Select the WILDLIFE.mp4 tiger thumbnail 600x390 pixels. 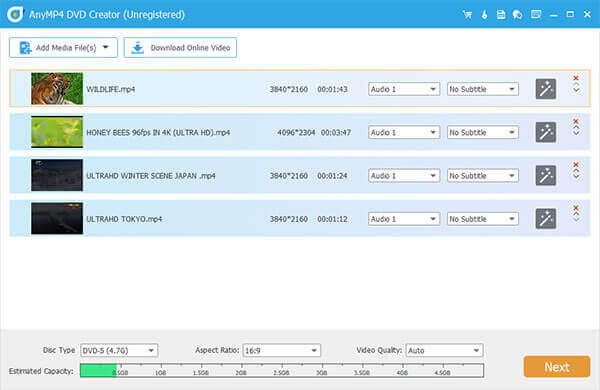point(57,88)
